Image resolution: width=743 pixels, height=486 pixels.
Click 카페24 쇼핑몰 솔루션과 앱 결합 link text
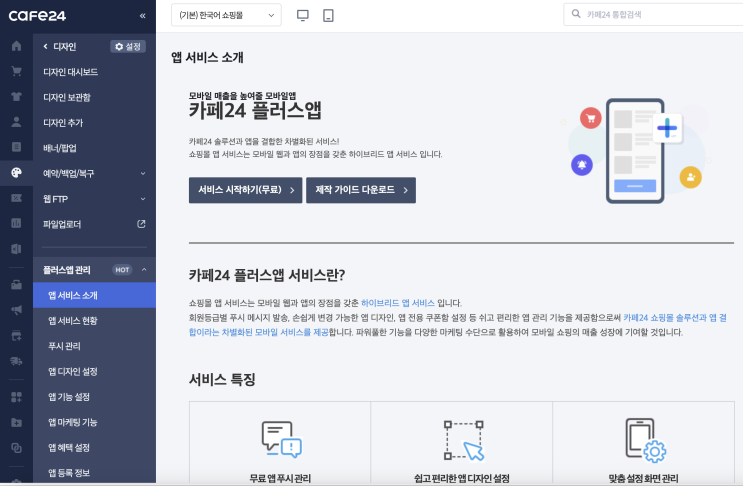click(675, 317)
